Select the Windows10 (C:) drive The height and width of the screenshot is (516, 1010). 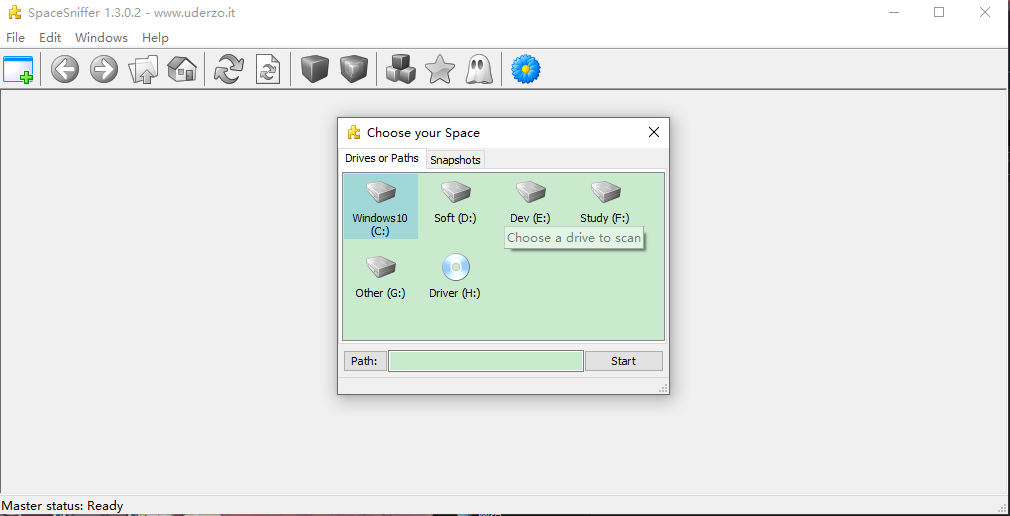(380, 207)
